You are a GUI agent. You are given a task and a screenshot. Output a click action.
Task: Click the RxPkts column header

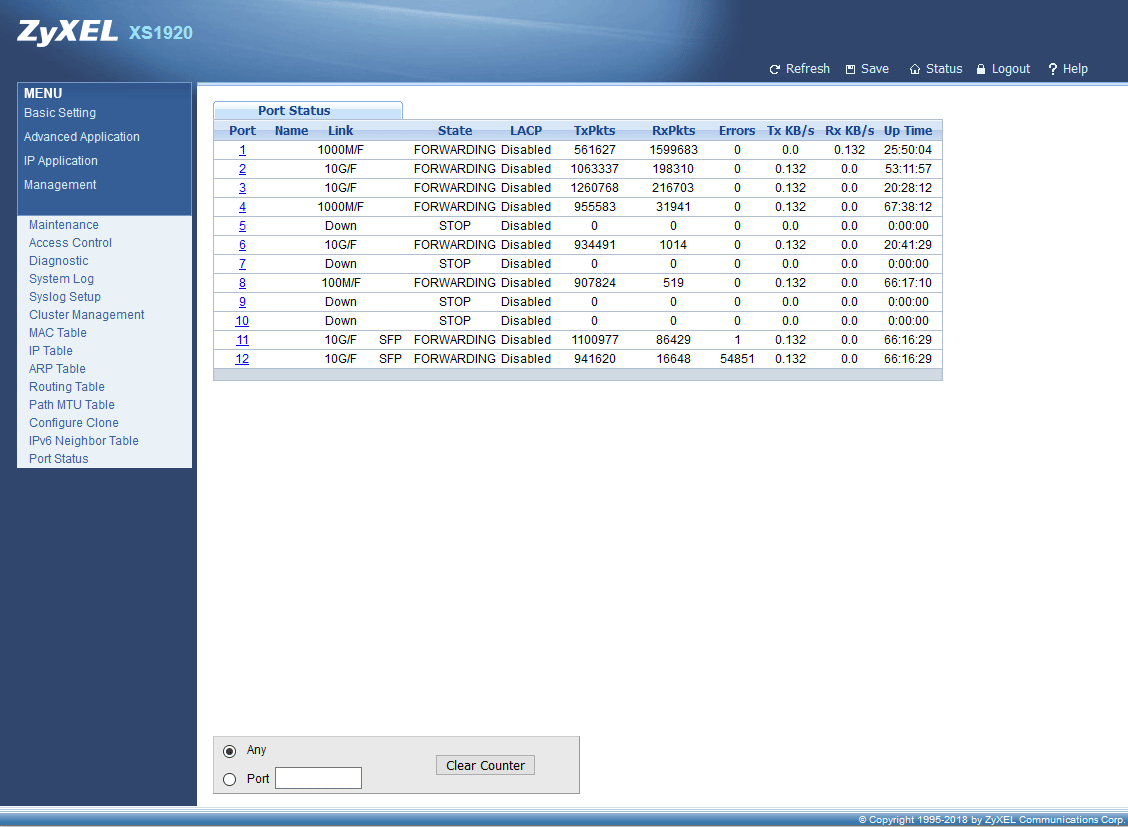673,131
